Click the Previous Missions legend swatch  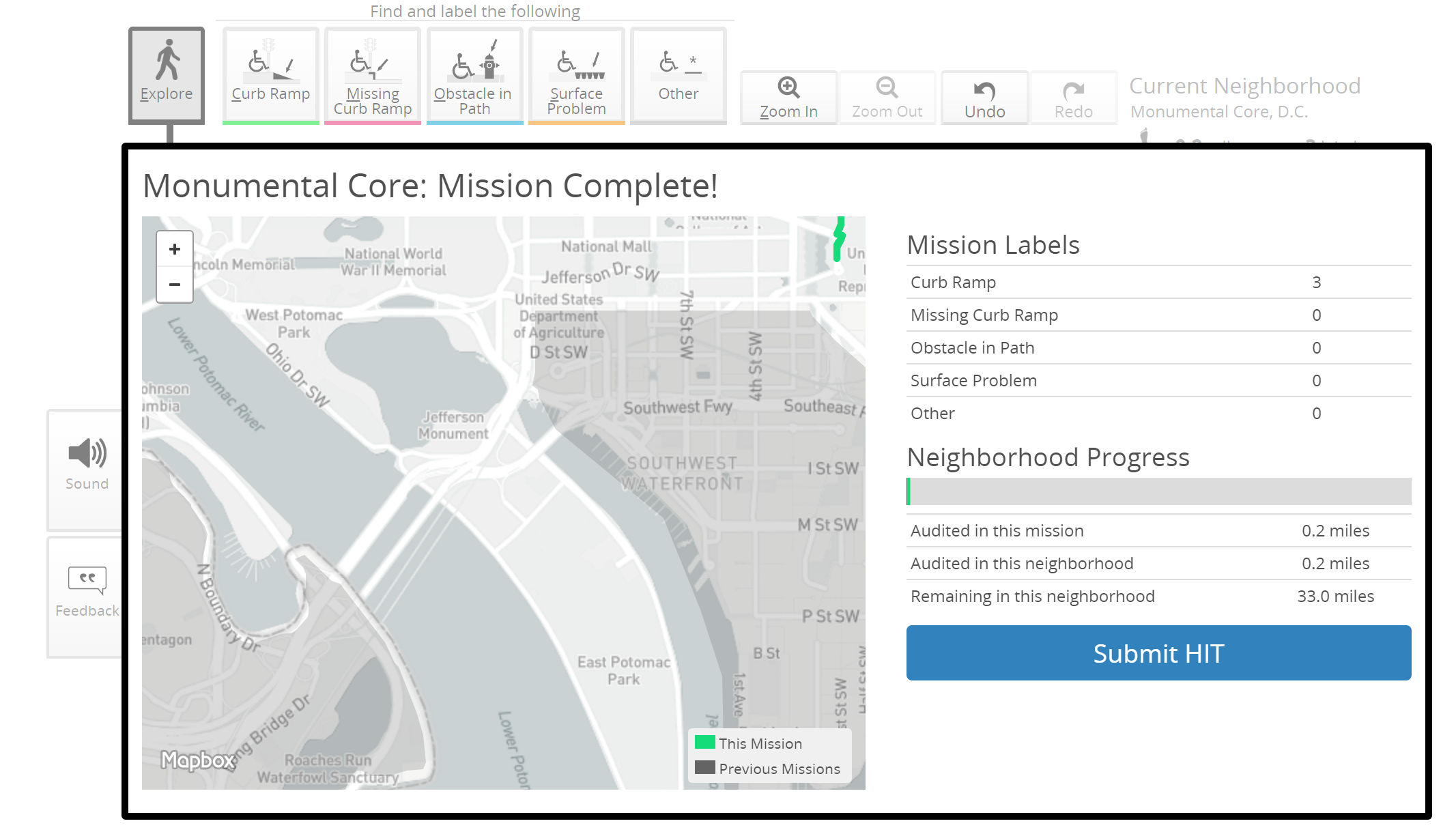coord(704,769)
